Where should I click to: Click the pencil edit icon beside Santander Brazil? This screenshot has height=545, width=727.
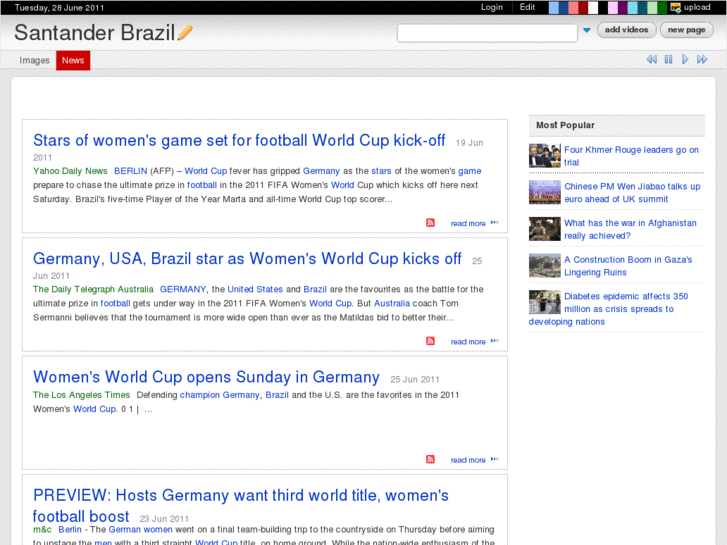[x=185, y=32]
